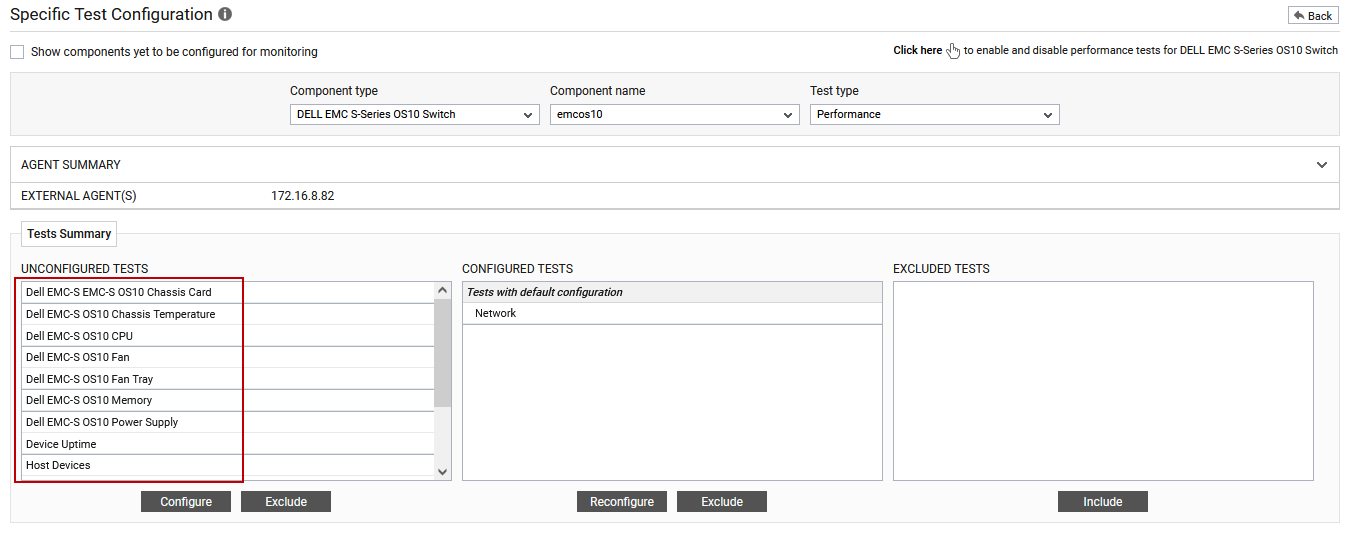Image resolution: width=1345 pixels, height=542 pixels.
Task: Click the Tests with default configuration header
Action: point(672,292)
